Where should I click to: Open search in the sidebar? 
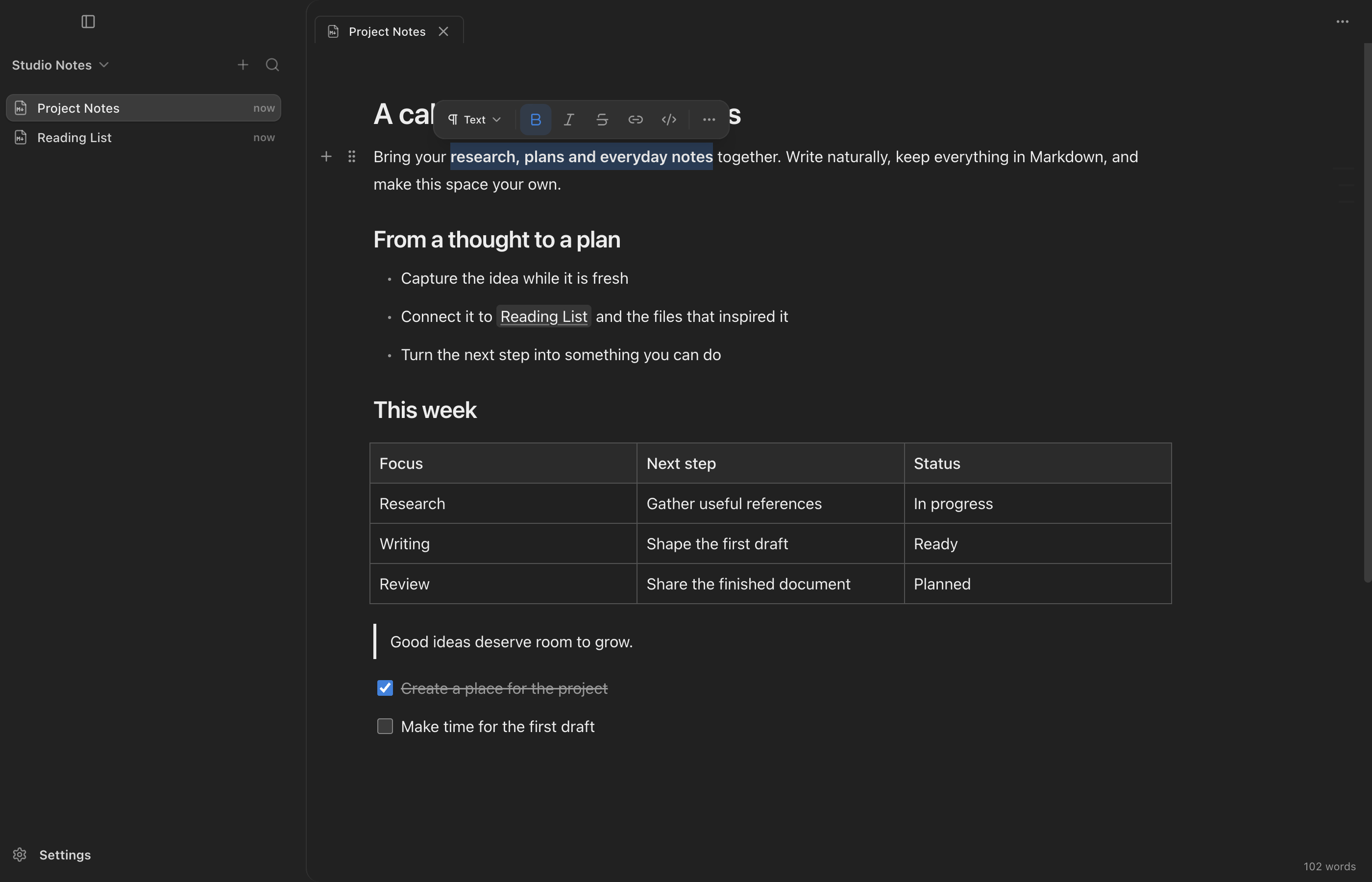[x=272, y=65]
